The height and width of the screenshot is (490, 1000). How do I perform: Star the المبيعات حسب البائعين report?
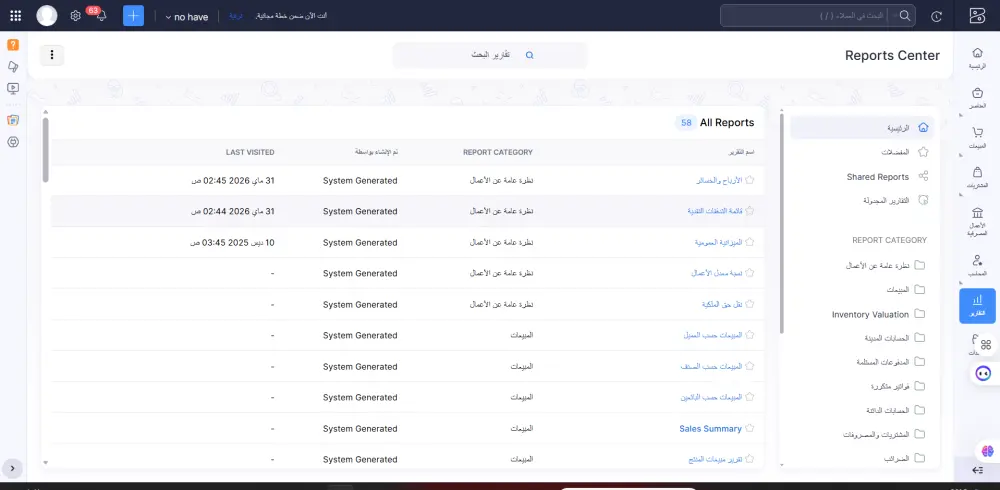pos(749,396)
